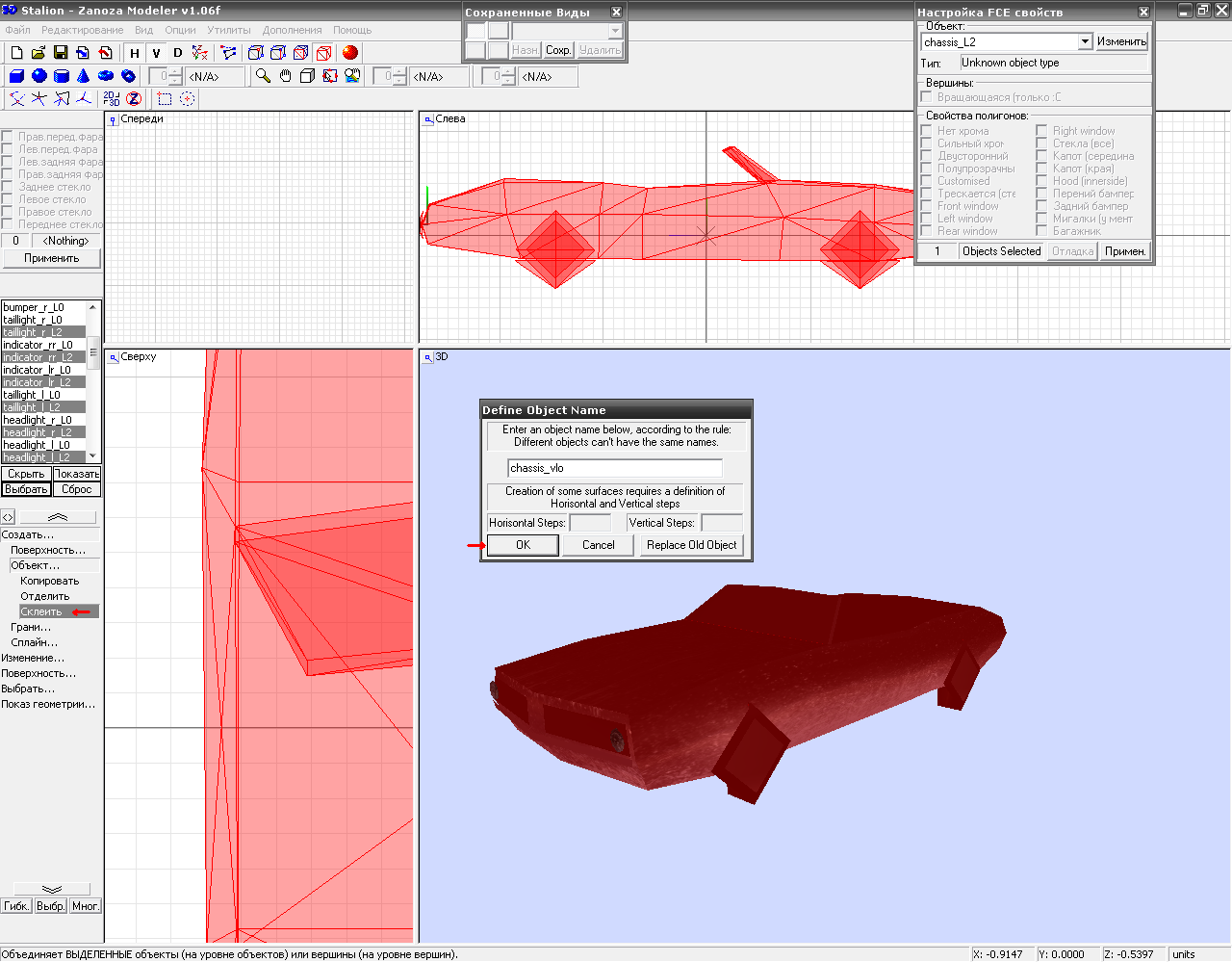Open the Сохраненные Виды dropdown list
This screenshot has height=962, width=1232.
tap(615, 31)
